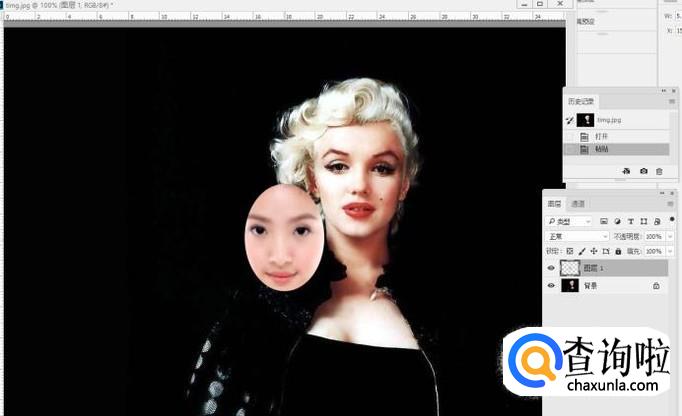Maximize the document window
Screen dimensions: 682x416
(540, 4)
